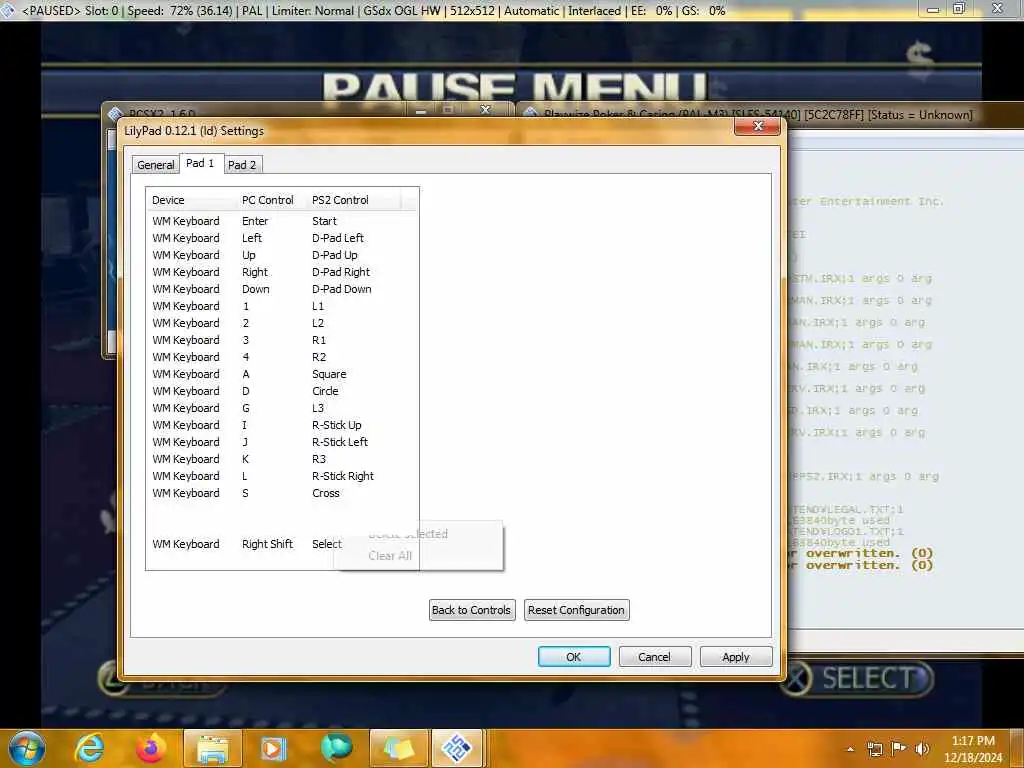Click the Apply button
This screenshot has height=768, width=1024.
[735, 657]
